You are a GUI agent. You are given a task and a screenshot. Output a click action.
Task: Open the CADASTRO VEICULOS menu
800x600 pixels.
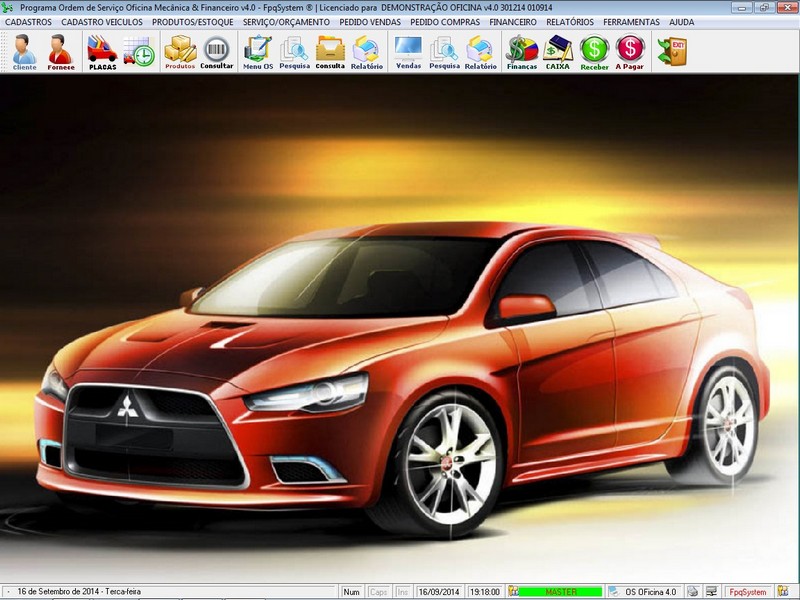click(x=102, y=22)
